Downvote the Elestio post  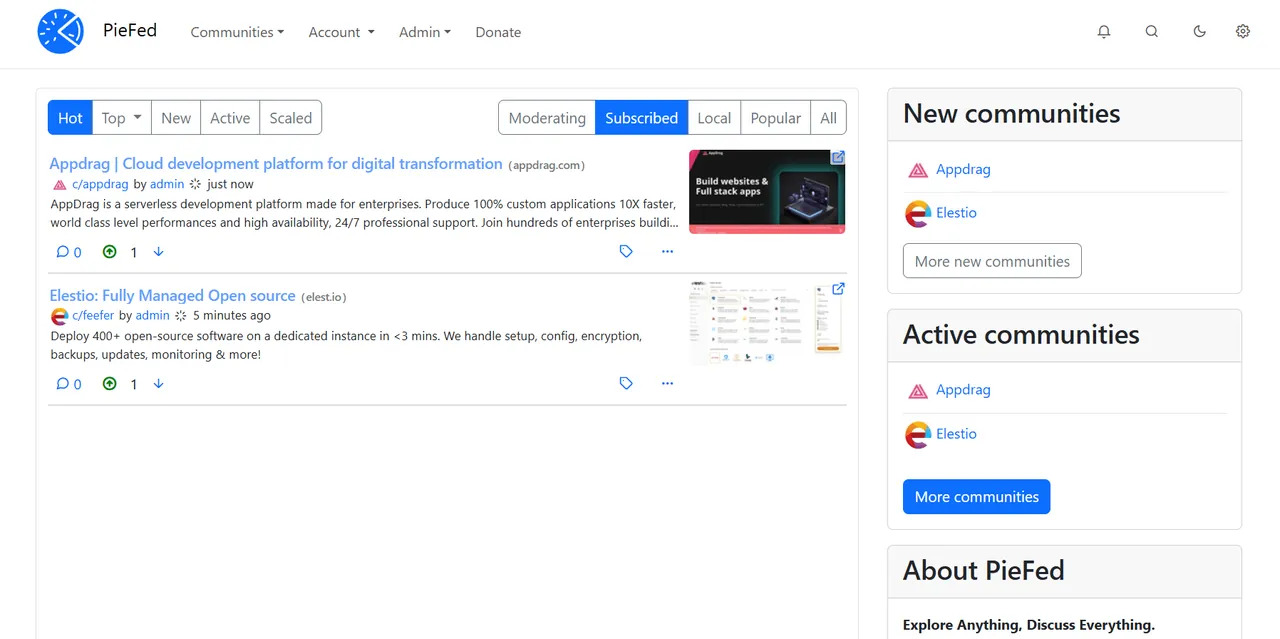(x=158, y=384)
